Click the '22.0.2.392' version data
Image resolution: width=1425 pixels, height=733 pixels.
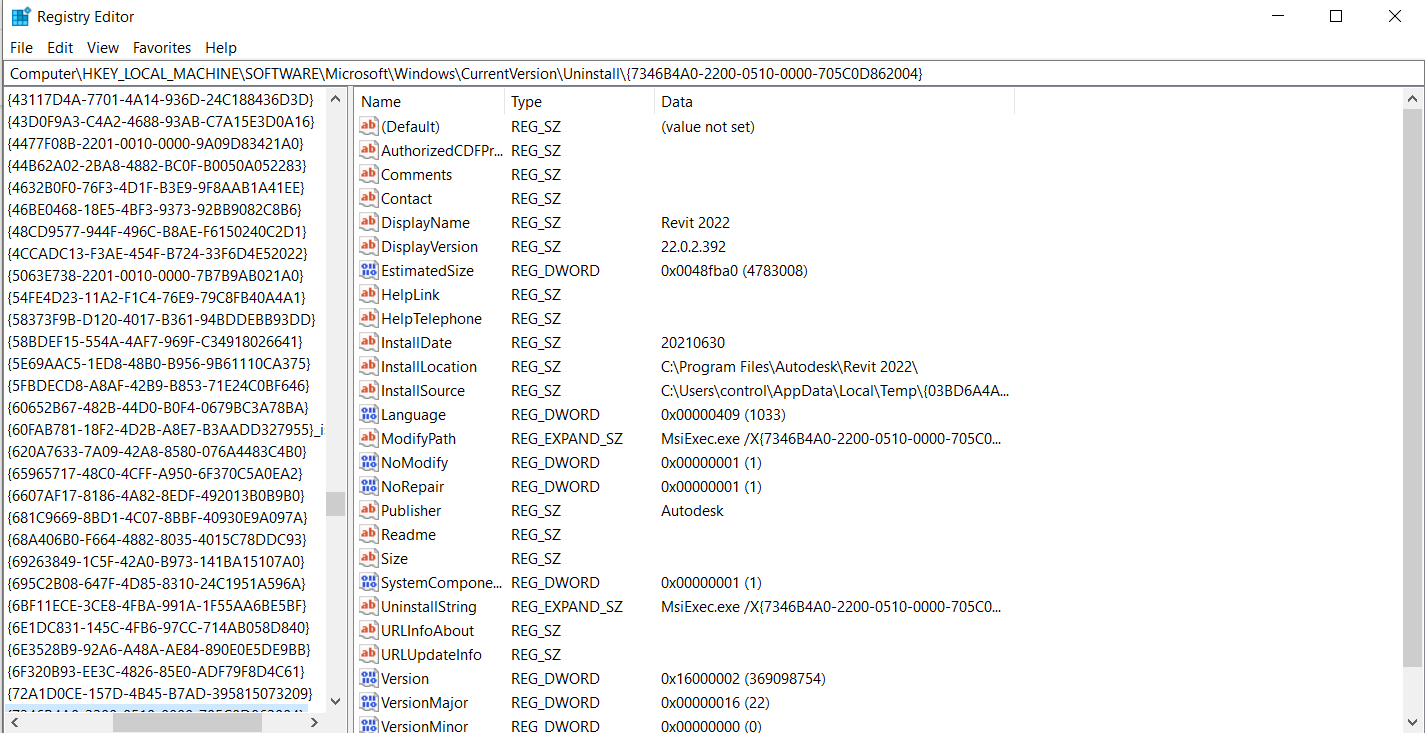[693, 247]
